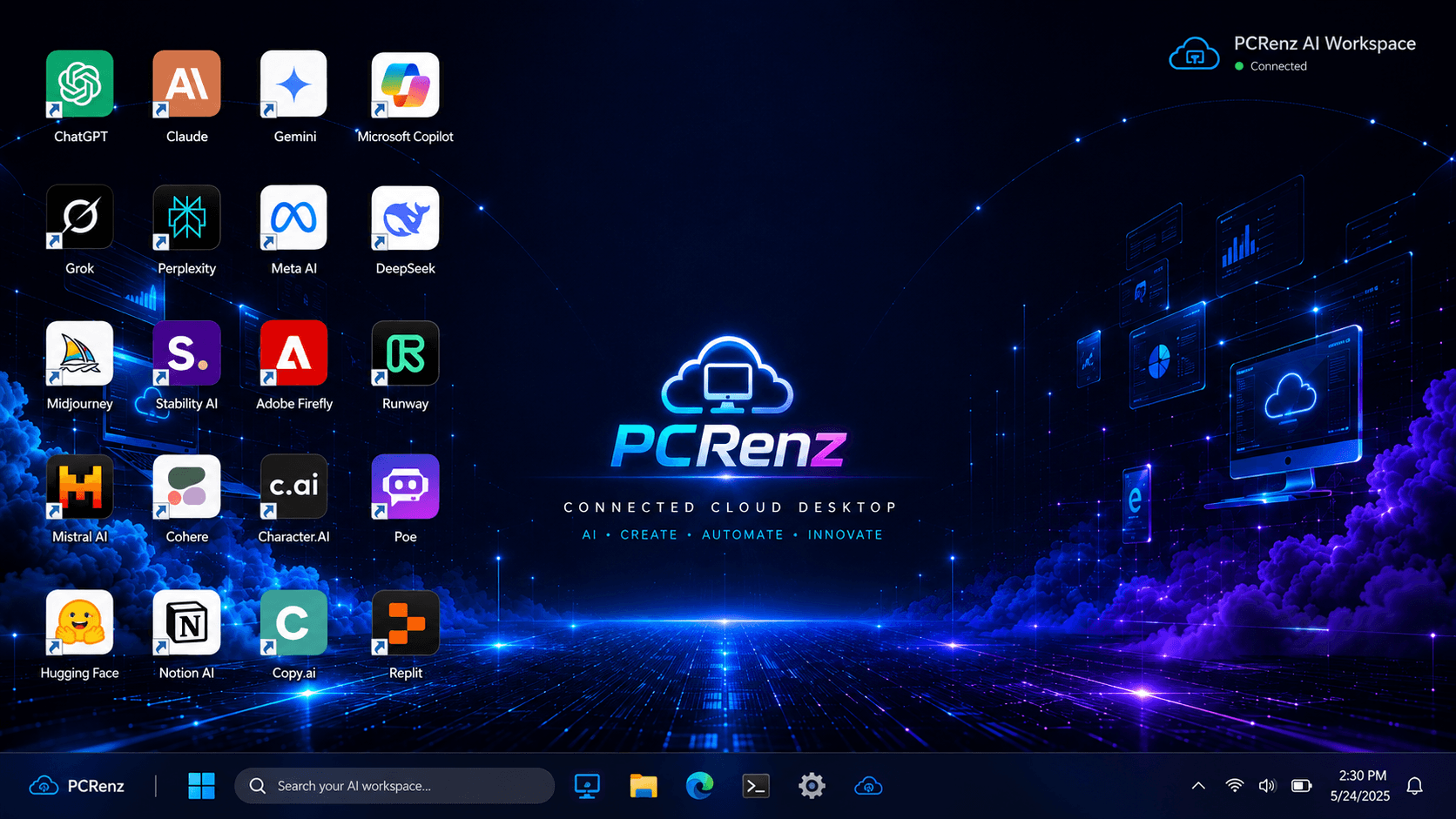Launch Microsoft Copilot from the desktop

coord(405,84)
